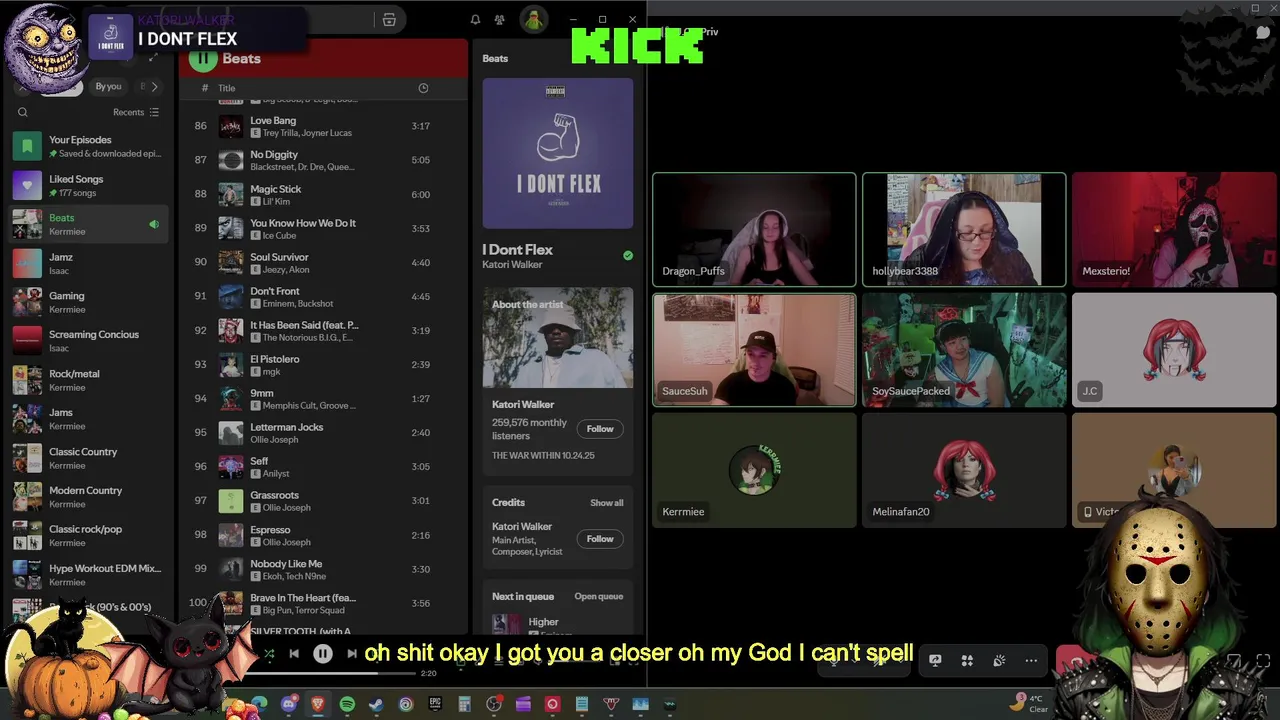Skip to next track

(x=351, y=654)
